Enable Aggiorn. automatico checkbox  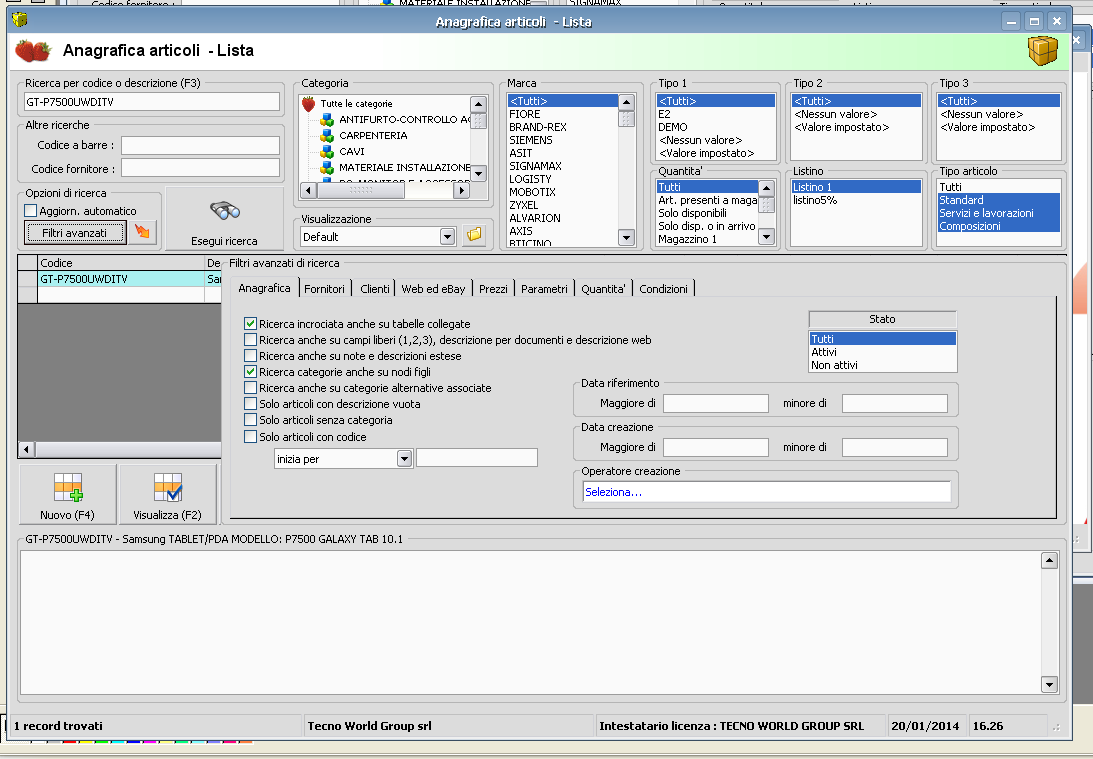(x=30, y=211)
